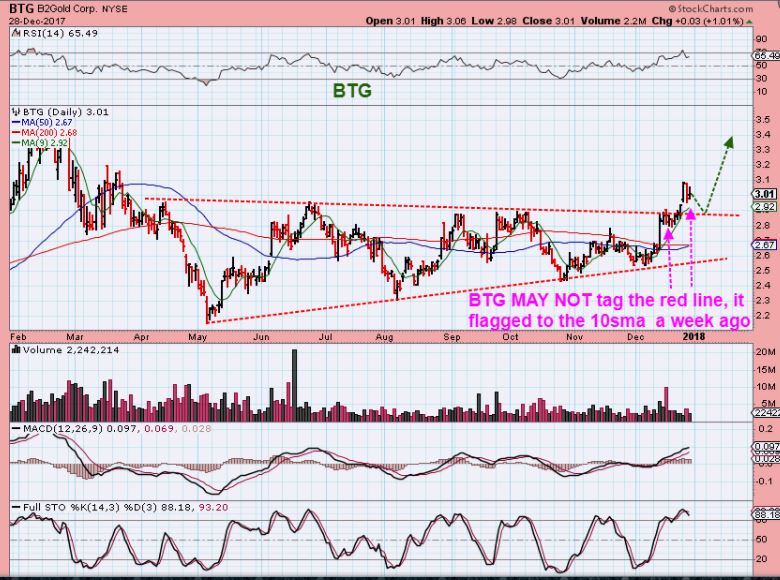Click the Volume 2.2M header value
The width and height of the screenshot is (780, 580).
coord(613,21)
